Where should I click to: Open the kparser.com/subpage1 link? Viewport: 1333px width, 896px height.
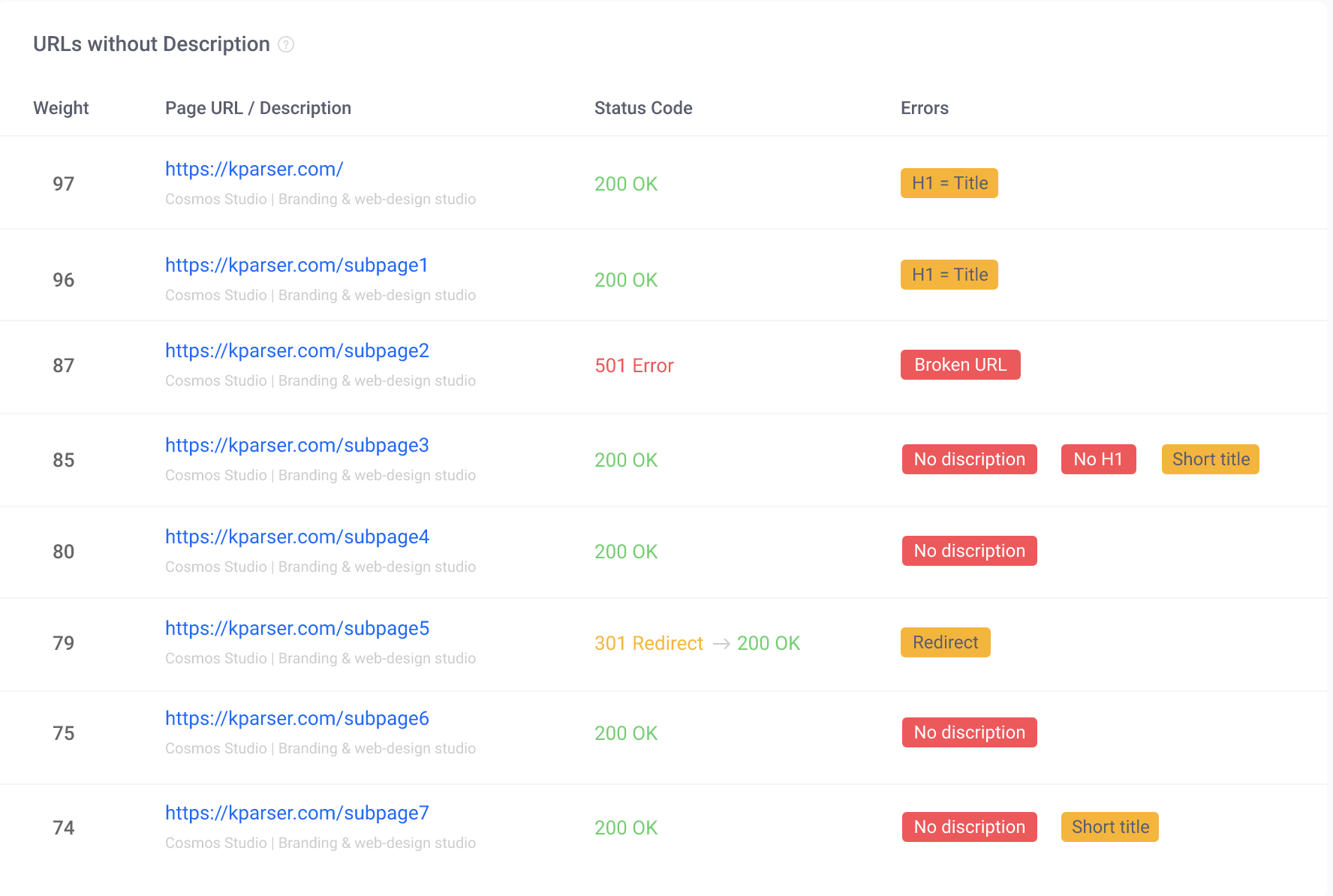[296, 266]
